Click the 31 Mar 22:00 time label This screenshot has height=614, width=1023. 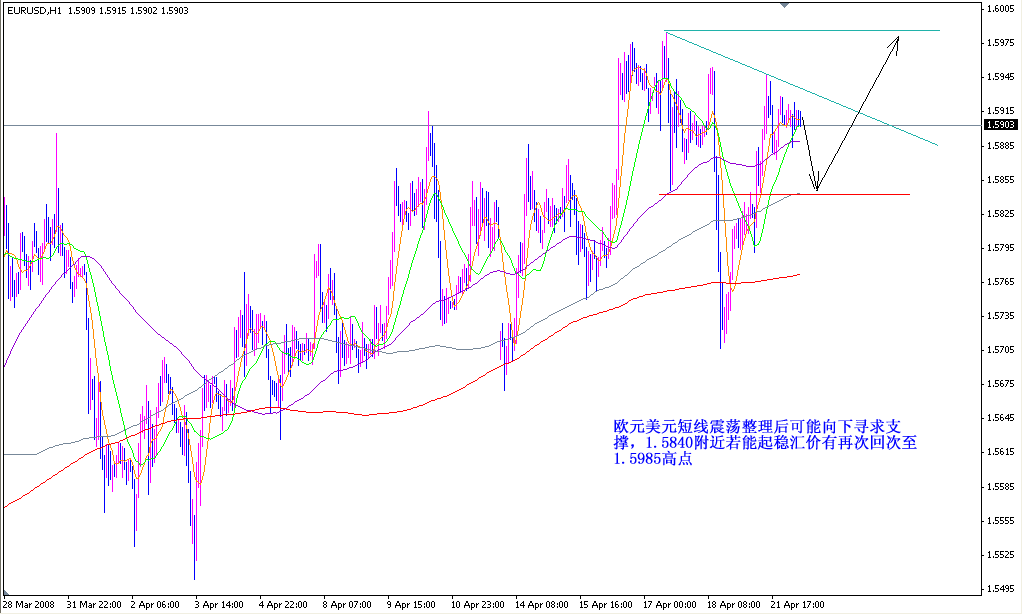94,605
